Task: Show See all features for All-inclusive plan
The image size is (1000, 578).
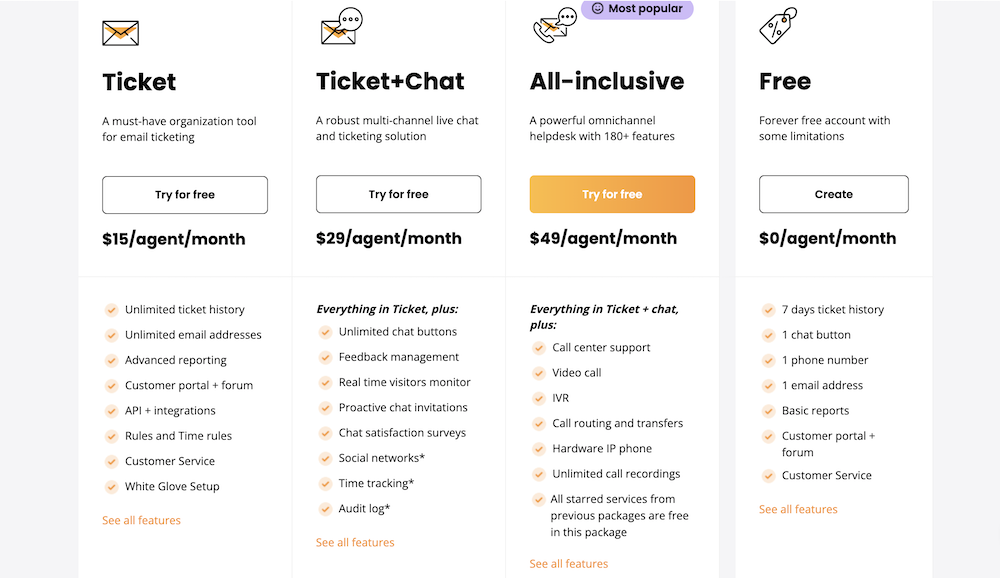Action: (x=569, y=564)
